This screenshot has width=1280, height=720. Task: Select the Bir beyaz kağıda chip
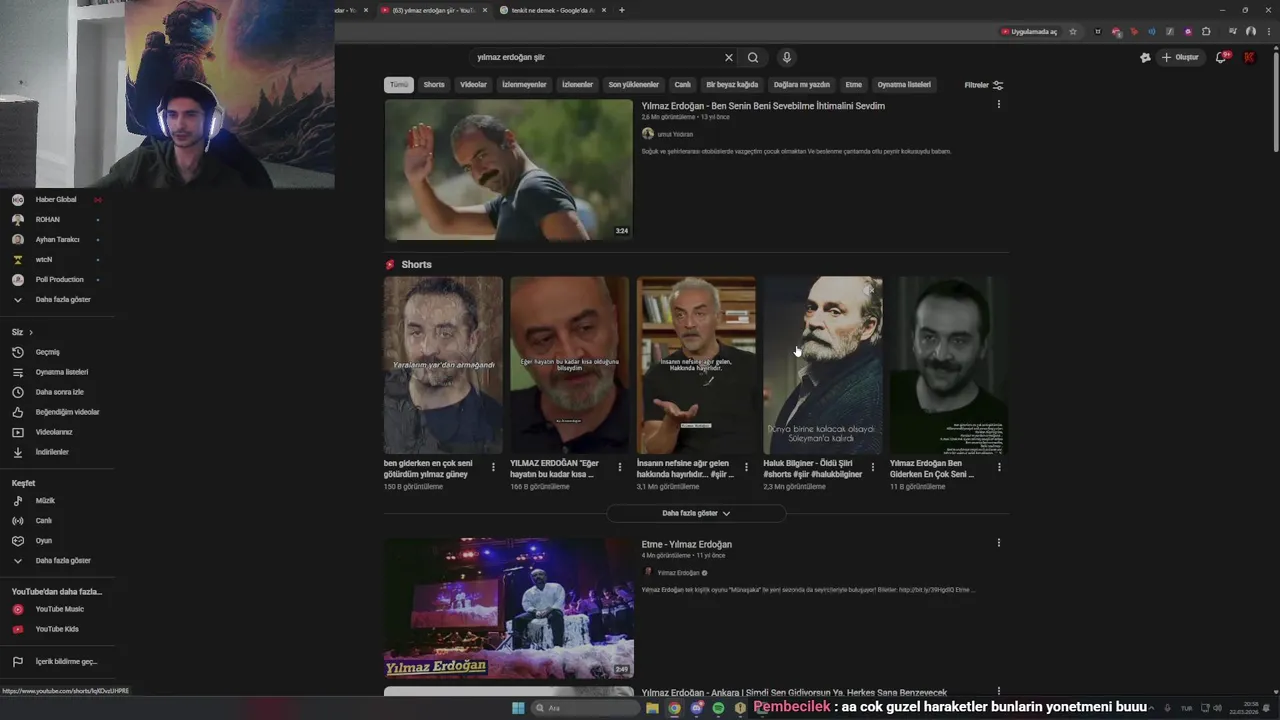(x=732, y=85)
